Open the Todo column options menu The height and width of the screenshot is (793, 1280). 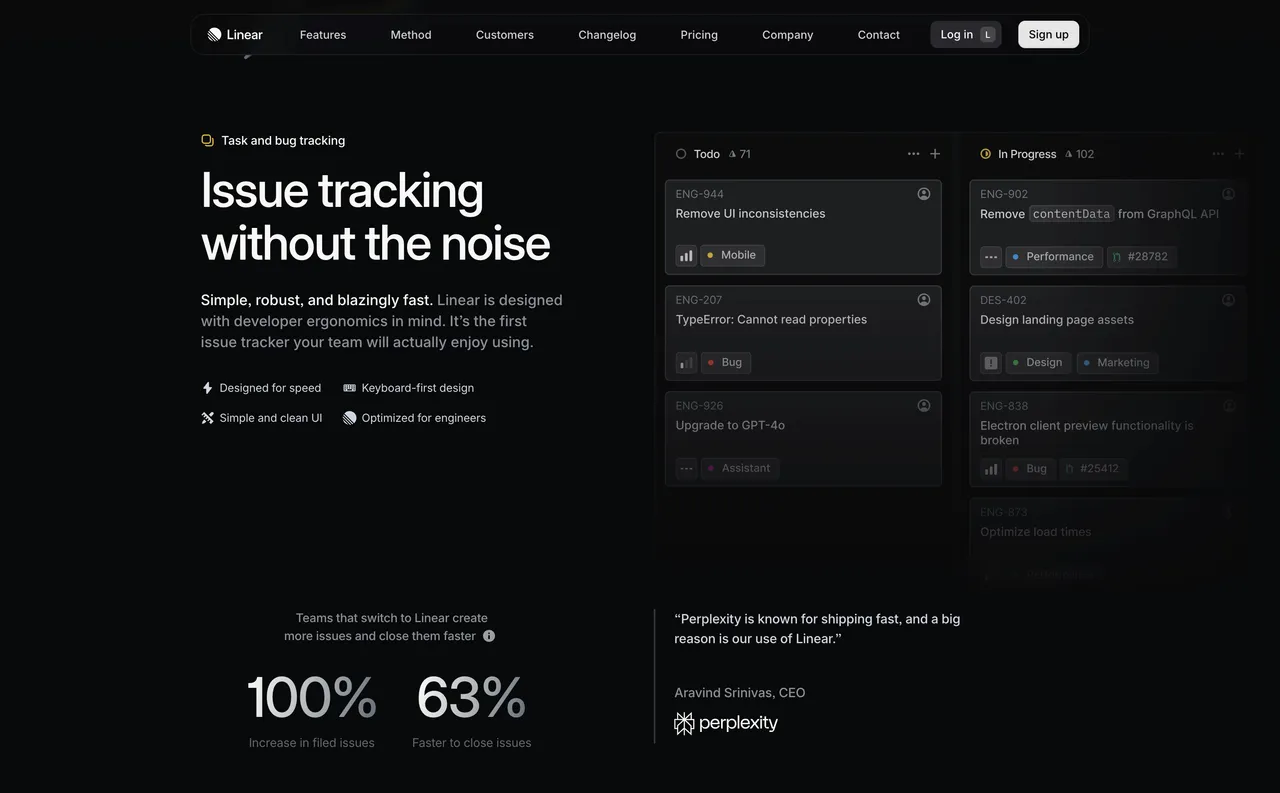coord(913,153)
